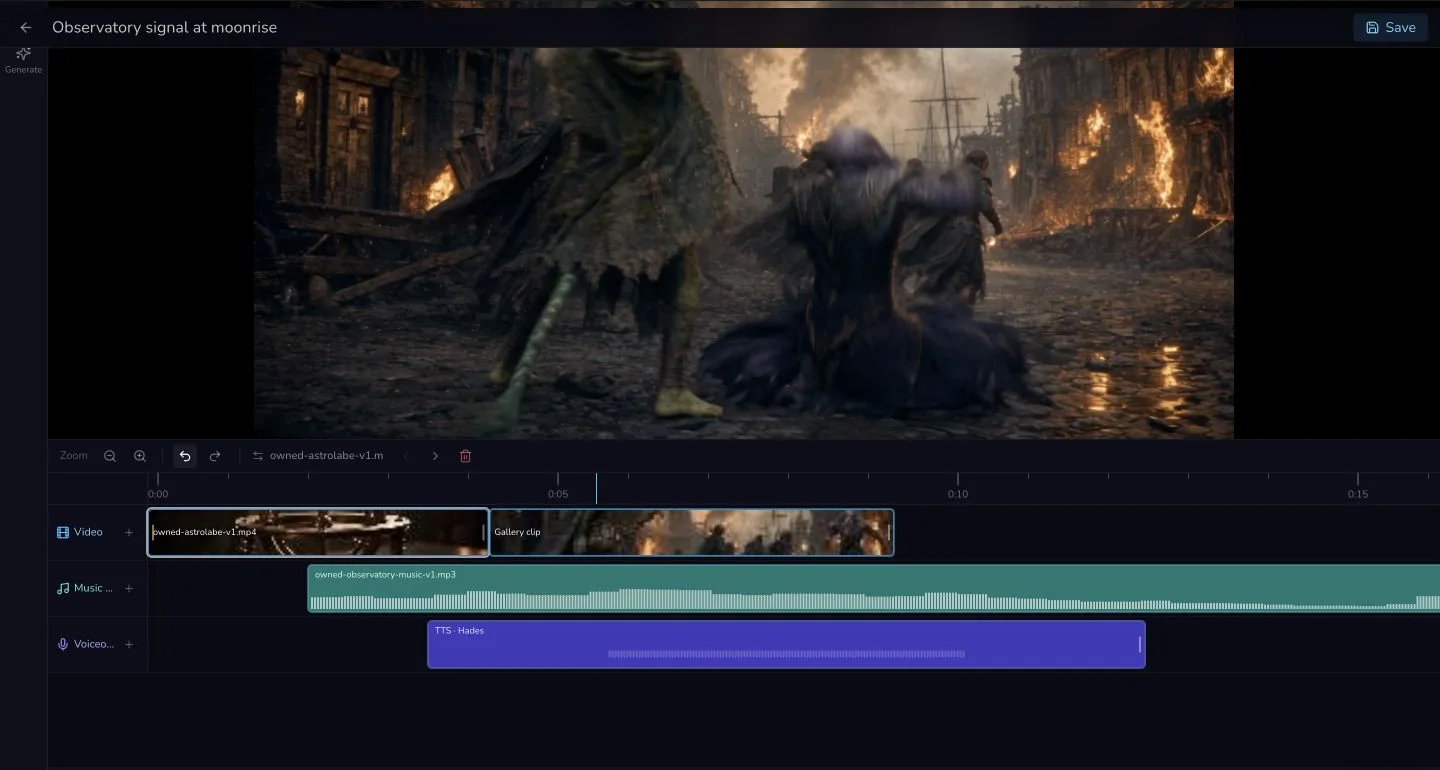Select the owned-astrolabe-v1.m clip name in toolbar
Viewport: 1440px width, 770px height.
tap(326, 456)
